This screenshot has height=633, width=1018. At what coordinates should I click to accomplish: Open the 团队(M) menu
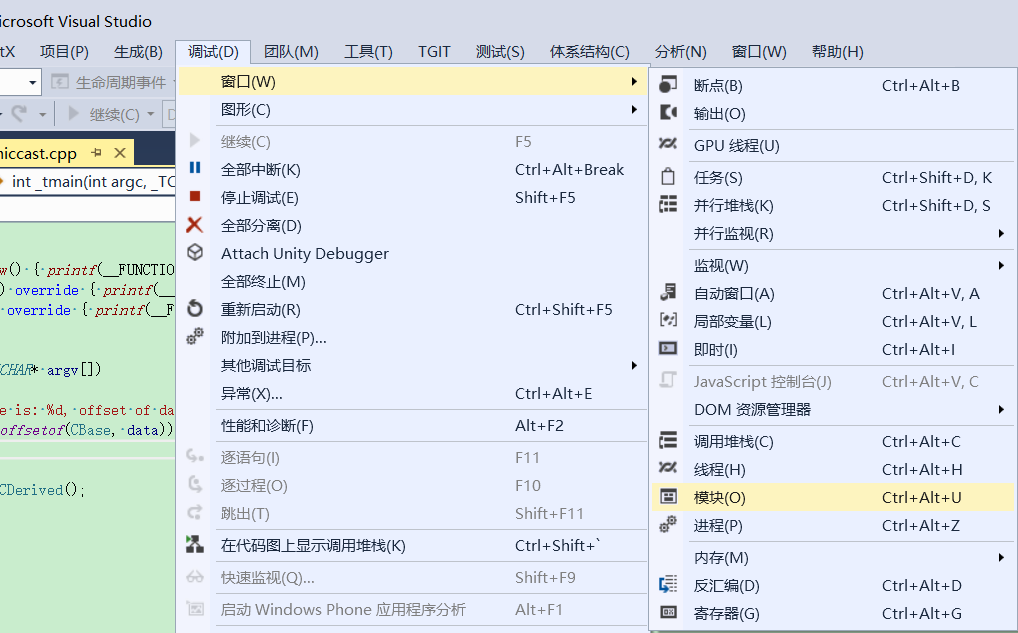(291, 52)
